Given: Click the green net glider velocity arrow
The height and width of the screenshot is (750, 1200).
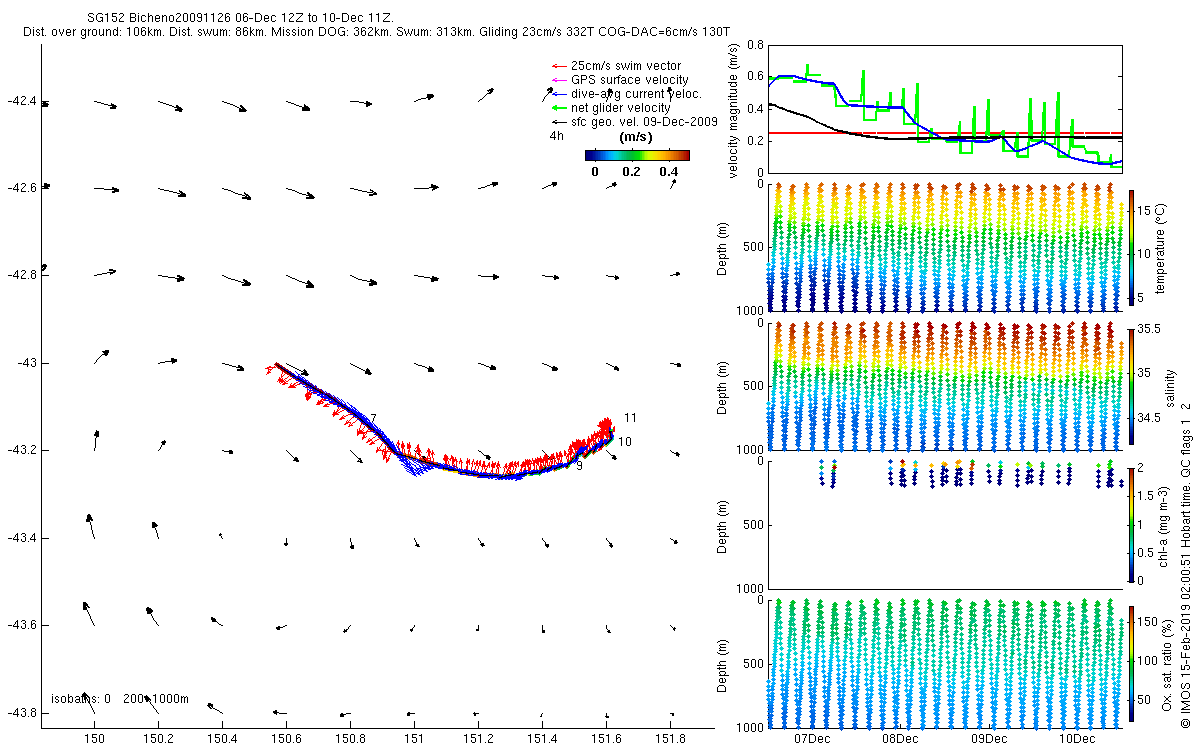Looking at the screenshot, I should pos(559,107).
